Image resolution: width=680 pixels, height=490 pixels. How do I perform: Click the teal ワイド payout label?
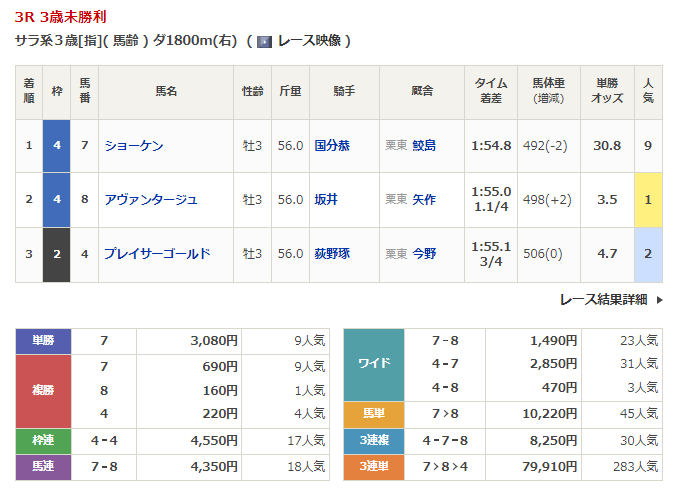pos(373,364)
